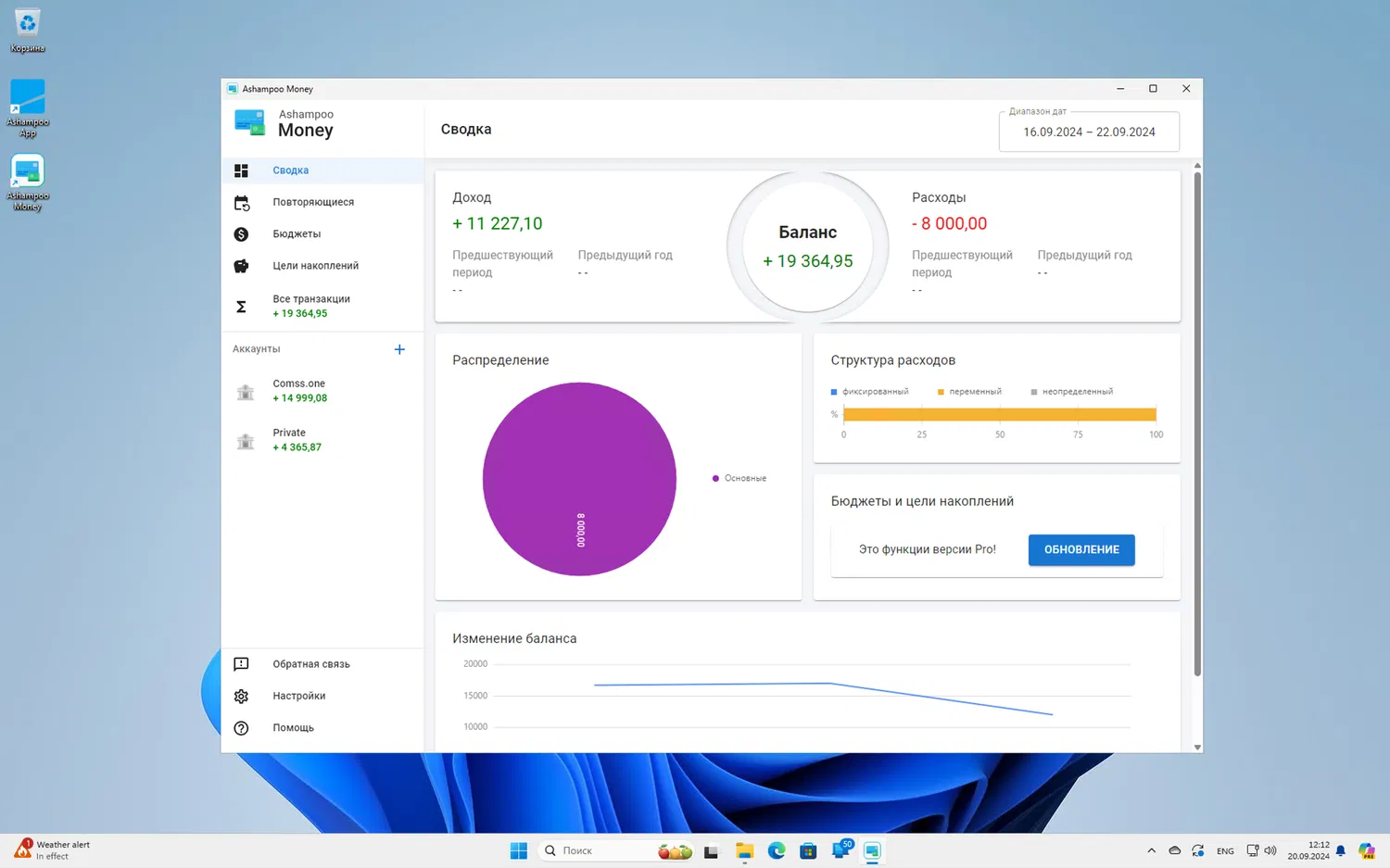Image resolution: width=1390 pixels, height=868 pixels.
Task: Click the Ashampoo Money taskbar icon
Action: 872,850
